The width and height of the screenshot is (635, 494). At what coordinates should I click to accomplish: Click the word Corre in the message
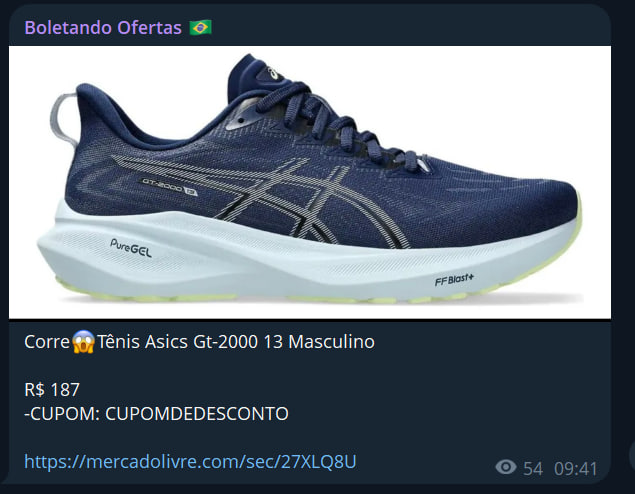coord(47,342)
